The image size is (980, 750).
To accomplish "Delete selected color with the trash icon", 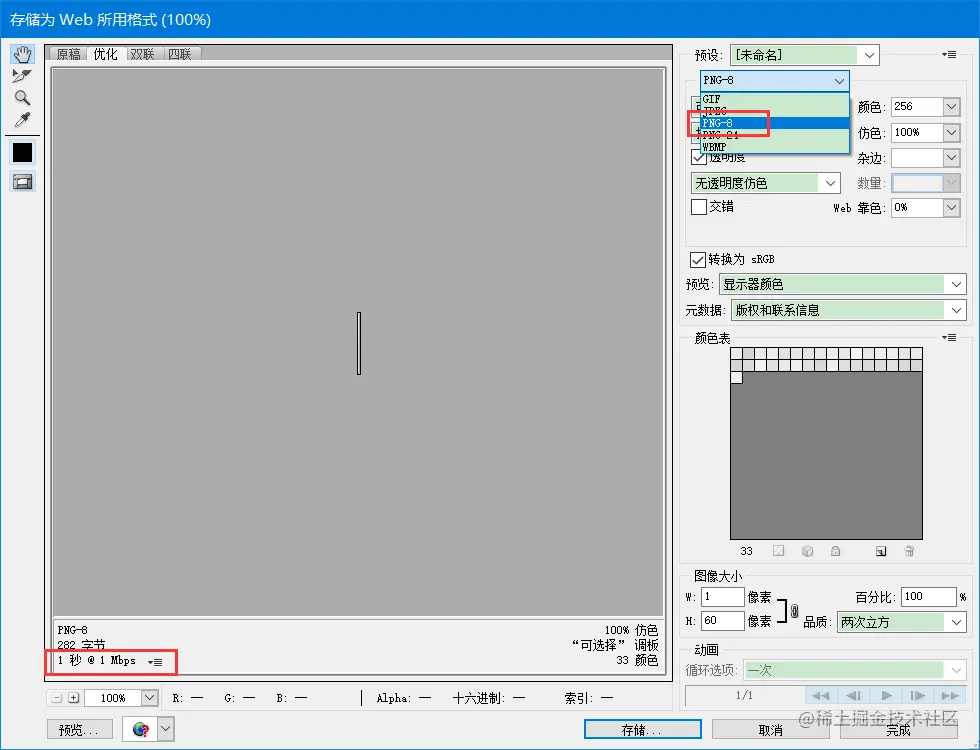I will tap(909, 551).
